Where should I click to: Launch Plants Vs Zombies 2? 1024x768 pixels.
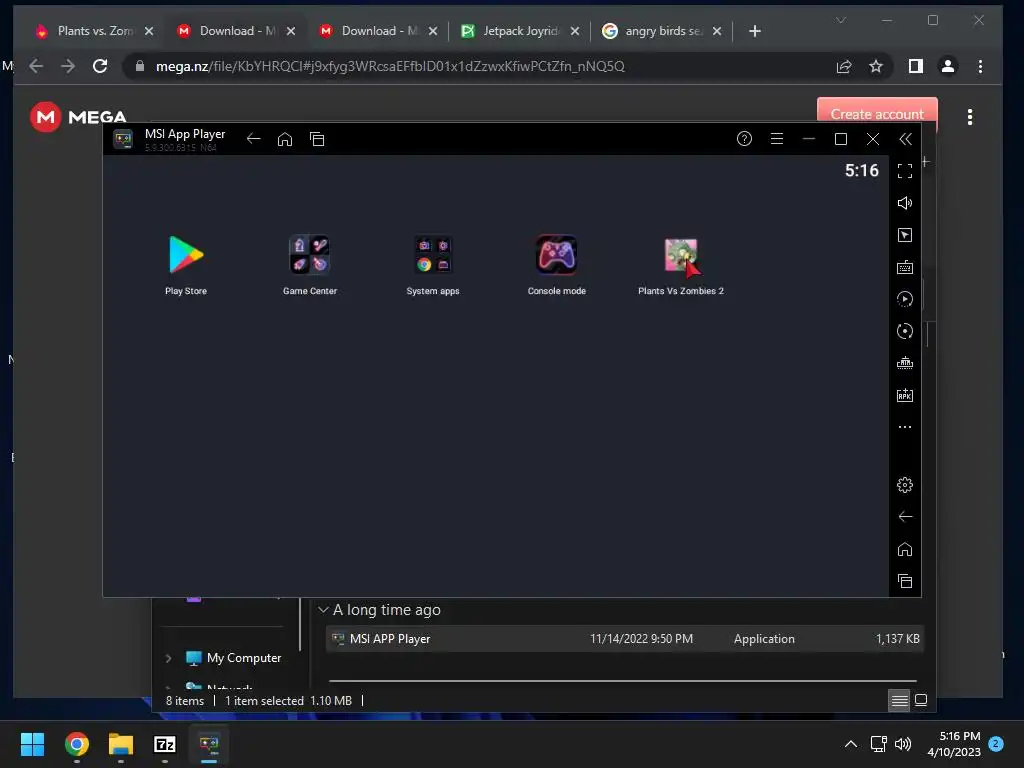coord(680,255)
